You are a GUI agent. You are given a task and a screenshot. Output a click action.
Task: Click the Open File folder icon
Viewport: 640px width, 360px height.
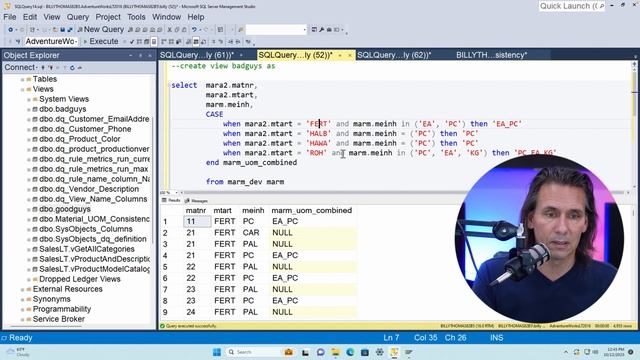click(x=54, y=29)
